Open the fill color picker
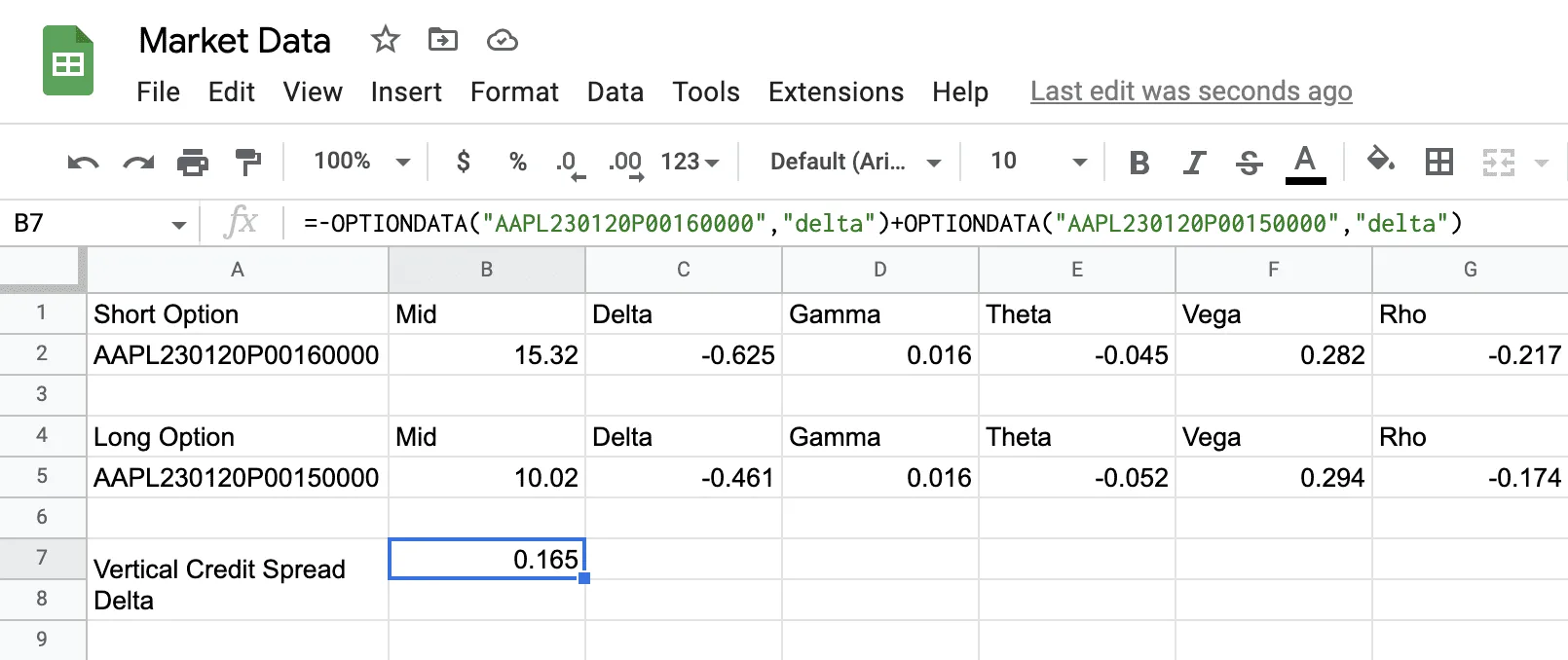This screenshot has width=1568, height=660. [1381, 160]
